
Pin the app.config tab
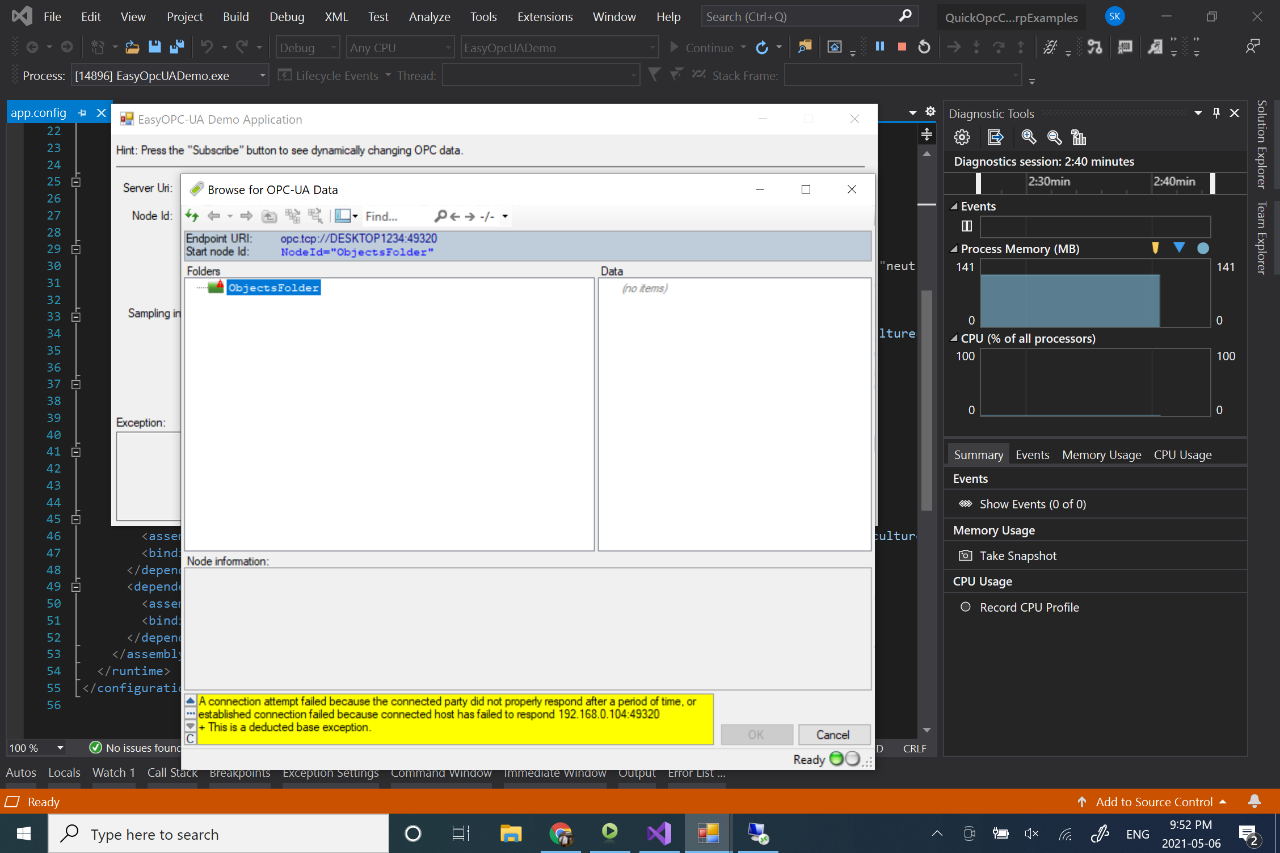coord(82,113)
